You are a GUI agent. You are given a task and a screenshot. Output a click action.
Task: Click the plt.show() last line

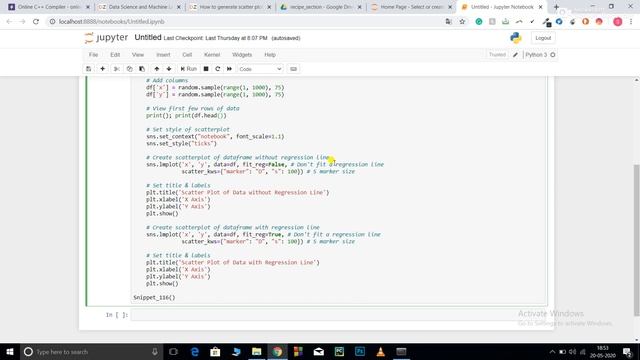point(162,283)
